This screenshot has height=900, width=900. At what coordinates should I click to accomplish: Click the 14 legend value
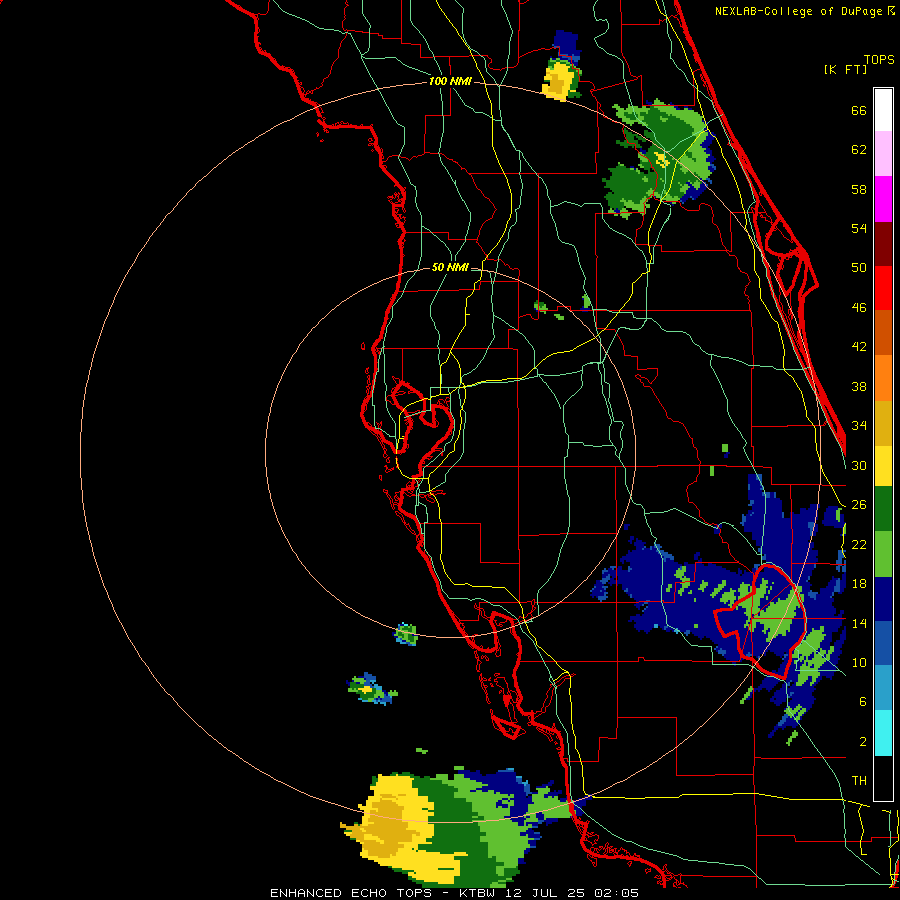click(859, 623)
